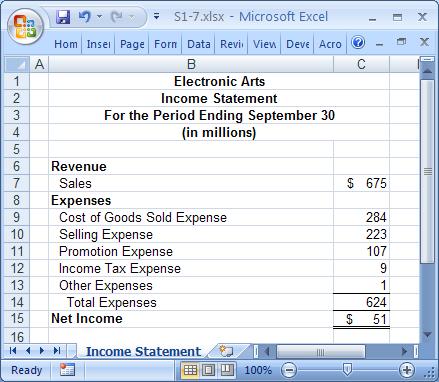Image resolution: width=439 pixels, height=382 pixels.
Task: Select the Income Statement sheet tab
Action: pyautogui.click(x=143, y=351)
